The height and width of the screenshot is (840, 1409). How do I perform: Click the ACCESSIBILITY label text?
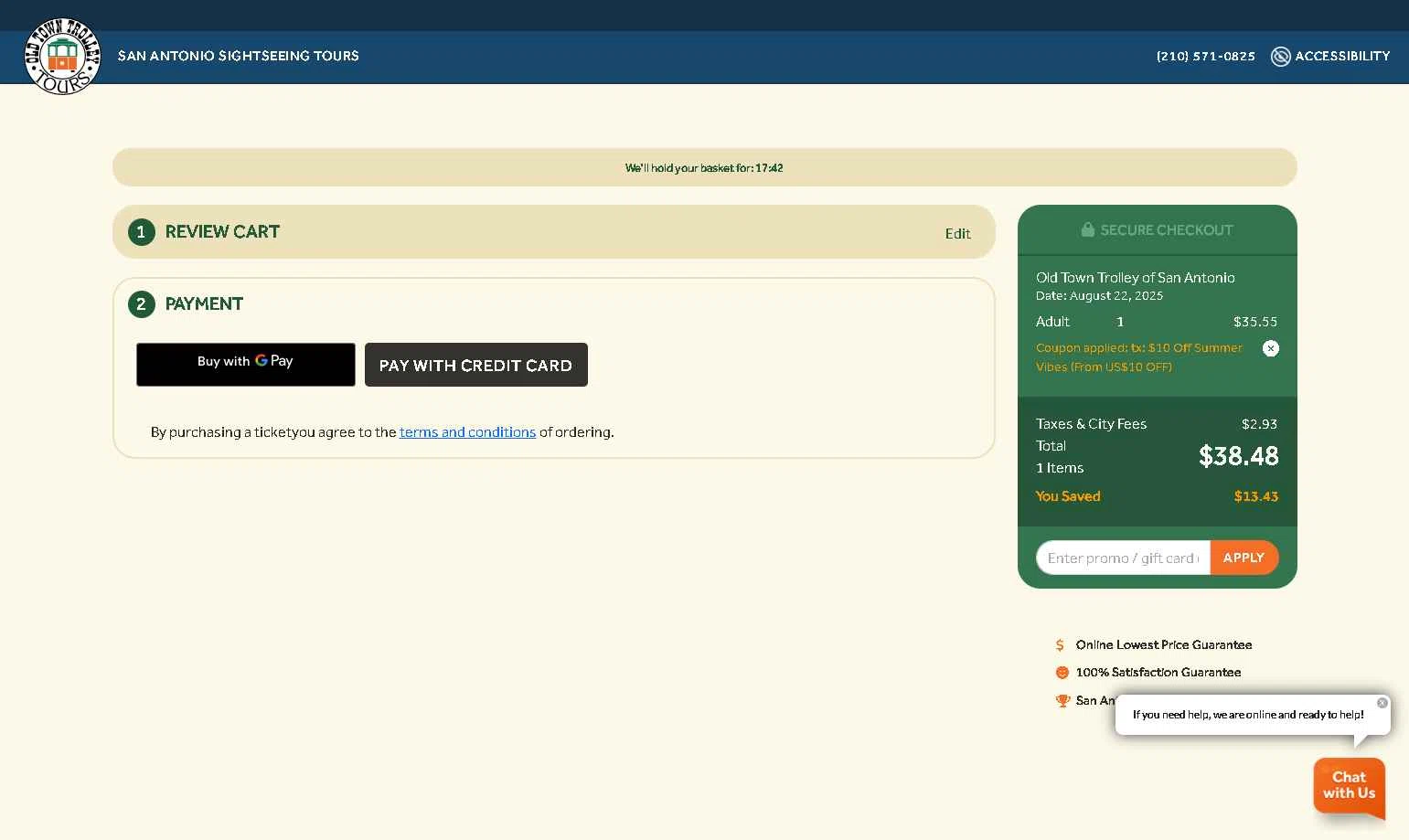click(x=1342, y=57)
